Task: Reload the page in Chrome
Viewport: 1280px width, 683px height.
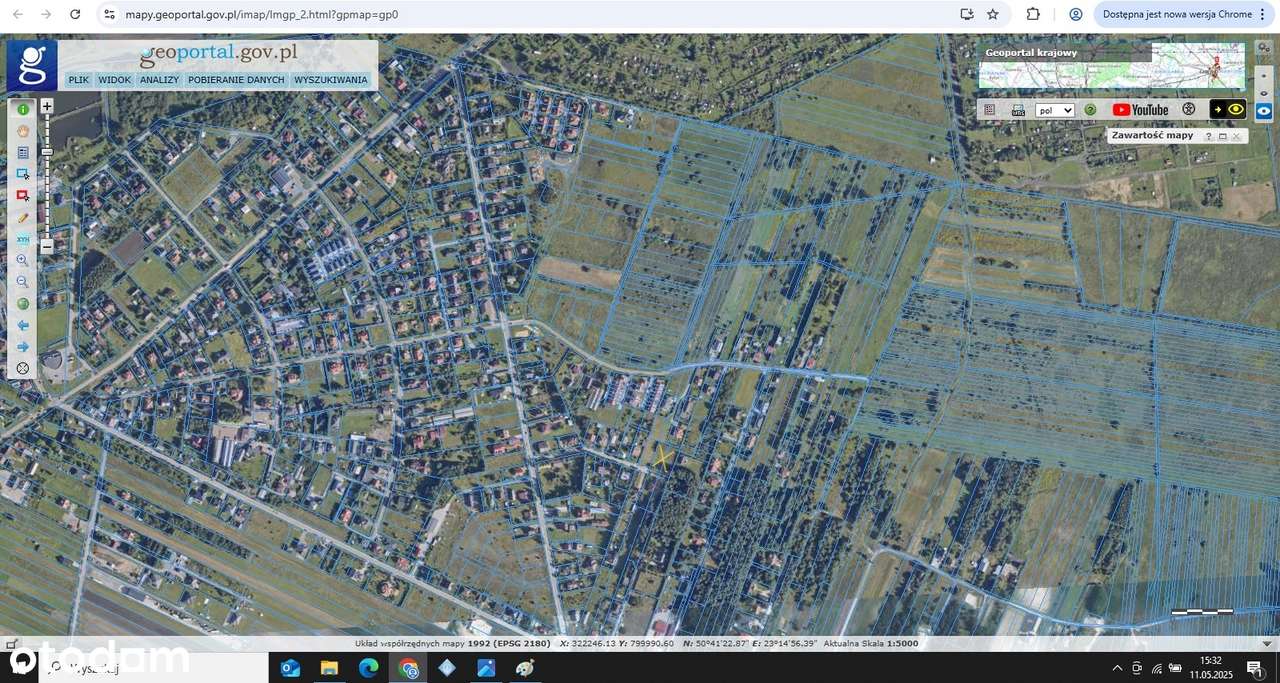Action: [x=75, y=14]
